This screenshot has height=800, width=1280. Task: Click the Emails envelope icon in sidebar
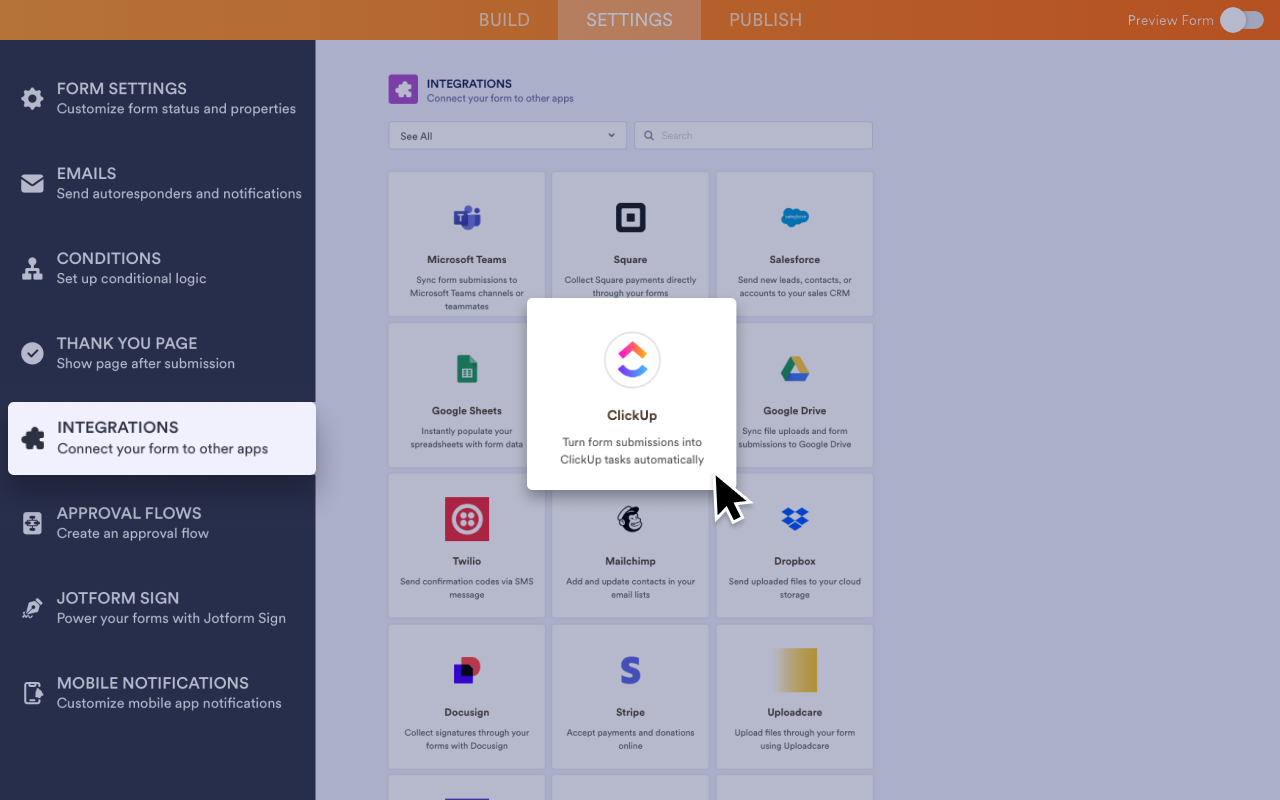(31, 182)
